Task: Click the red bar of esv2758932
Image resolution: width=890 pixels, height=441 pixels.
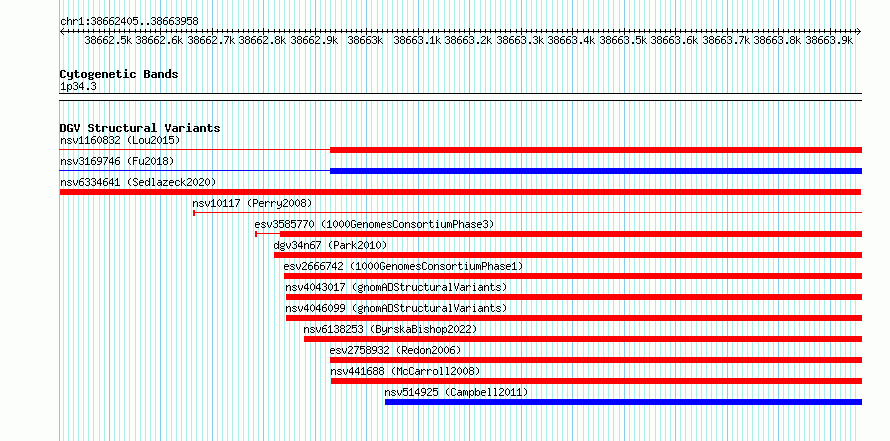Action: (x=596, y=360)
